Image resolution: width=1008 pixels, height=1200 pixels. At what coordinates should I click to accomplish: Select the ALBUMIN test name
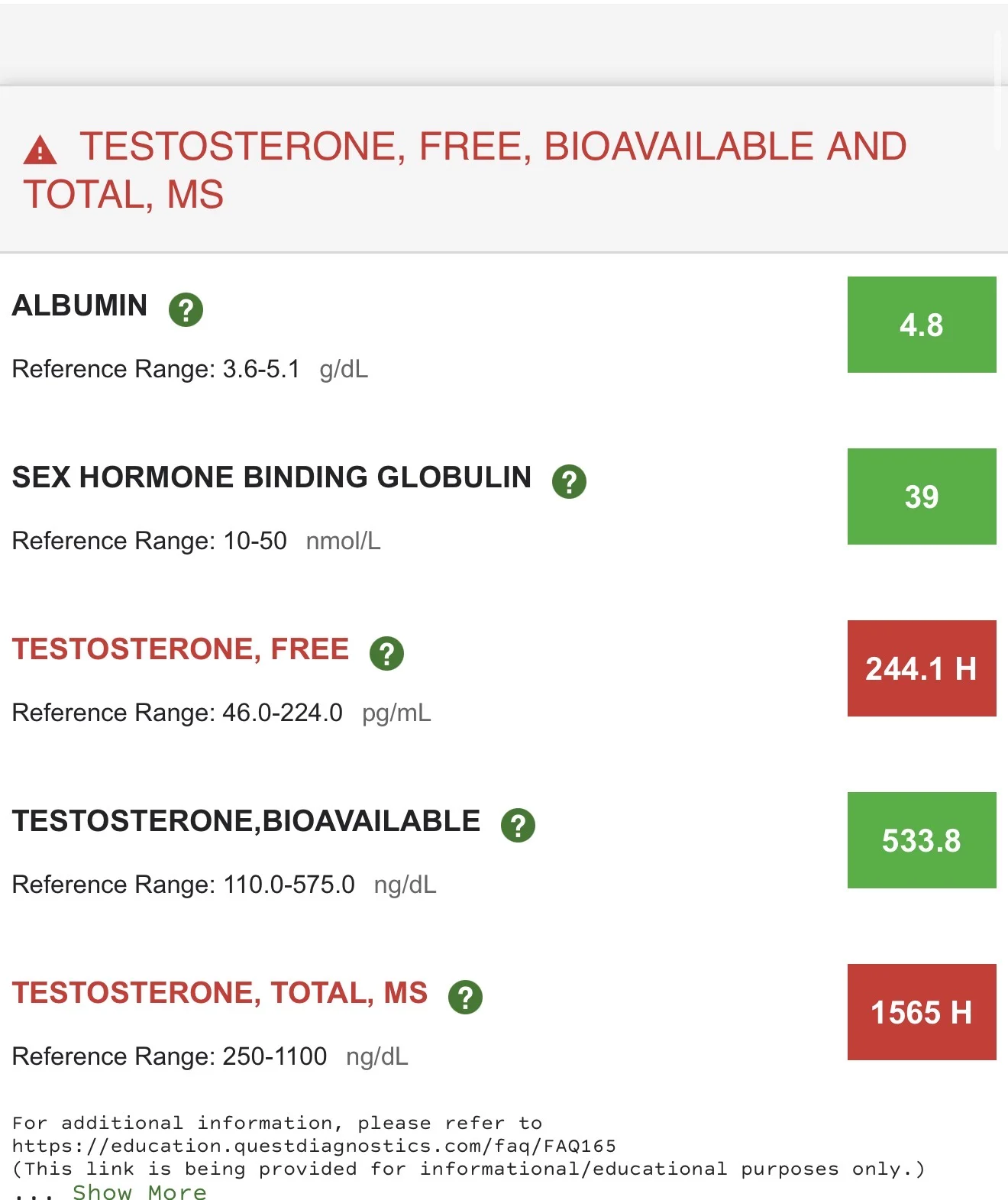pyautogui.click(x=79, y=306)
